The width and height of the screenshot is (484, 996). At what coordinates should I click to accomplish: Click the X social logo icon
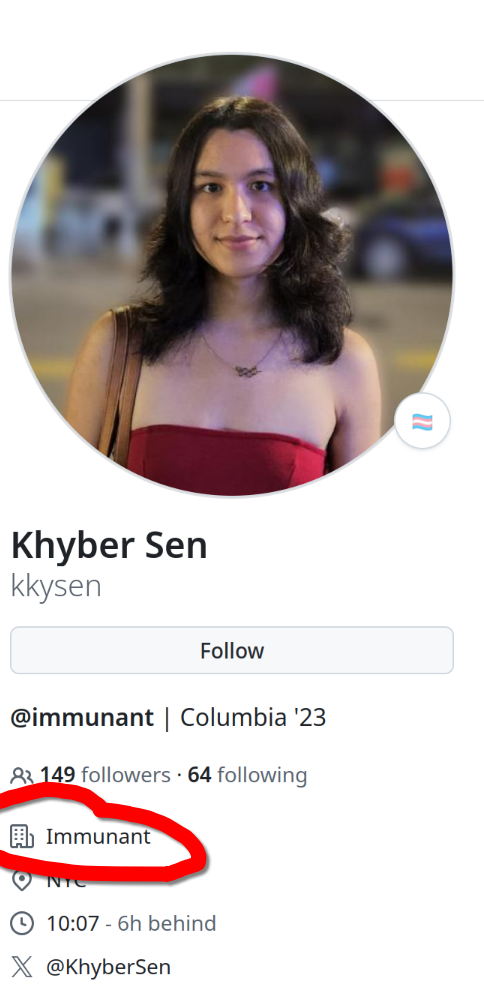(22, 967)
